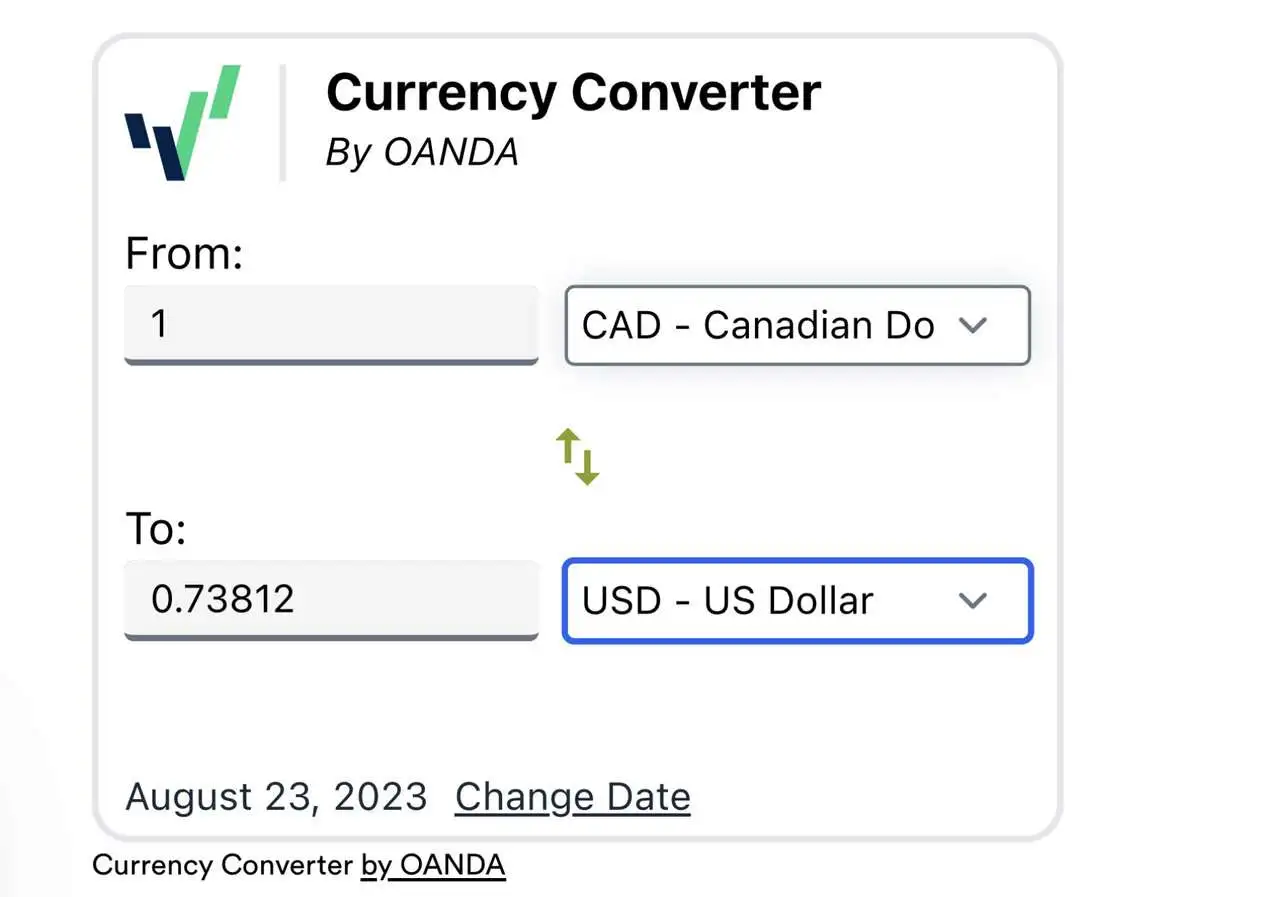Click the vertical divider beside the logo
Image resolution: width=1280 pixels, height=897 pixels.
(x=283, y=123)
